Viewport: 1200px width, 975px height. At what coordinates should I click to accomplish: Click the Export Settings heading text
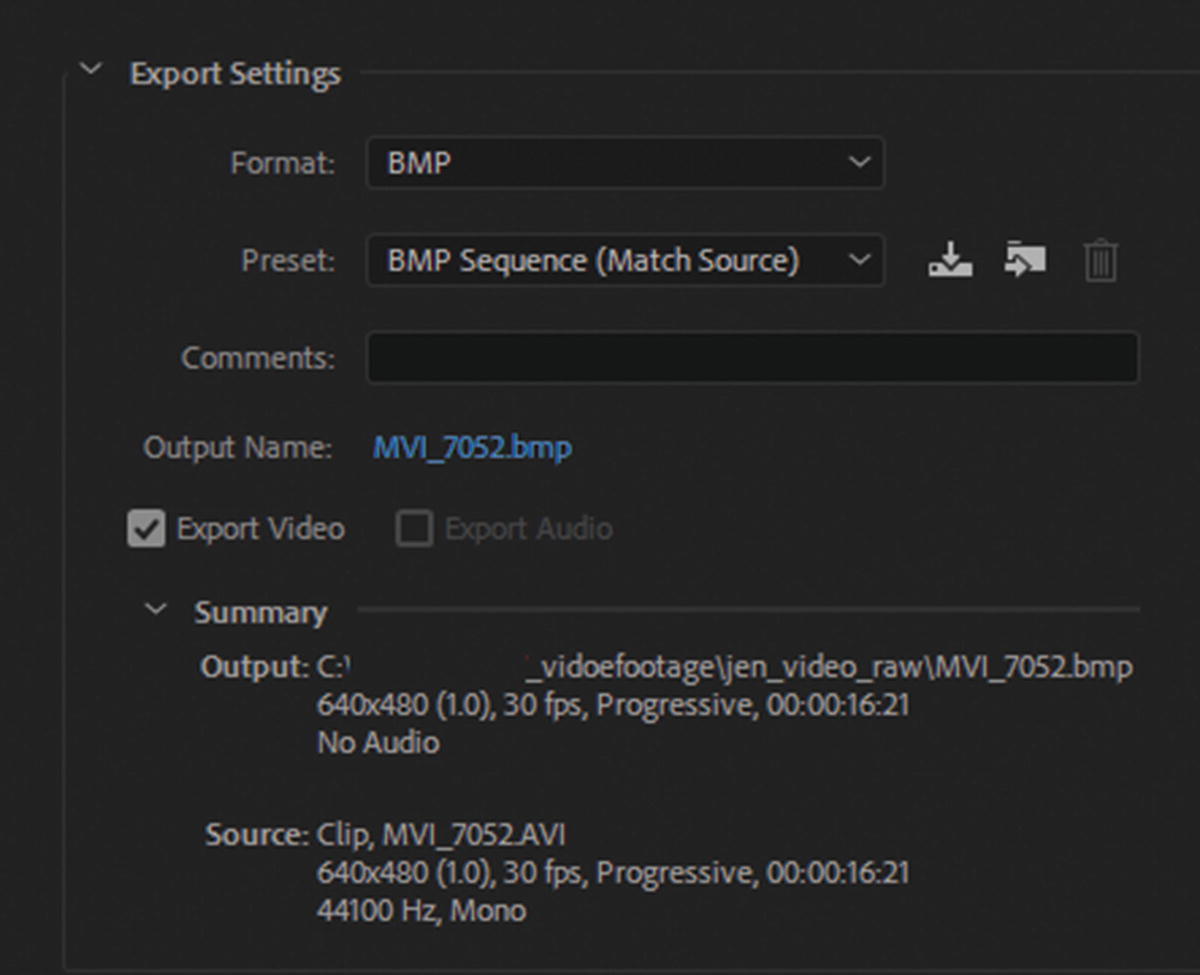[x=235, y=74]
